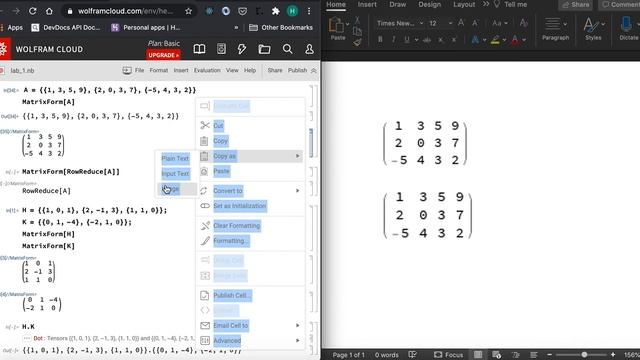Switch to Outline view in Word status bar
Image resolution: width=640 pixels, height=360 pixels.
(516, 355)
